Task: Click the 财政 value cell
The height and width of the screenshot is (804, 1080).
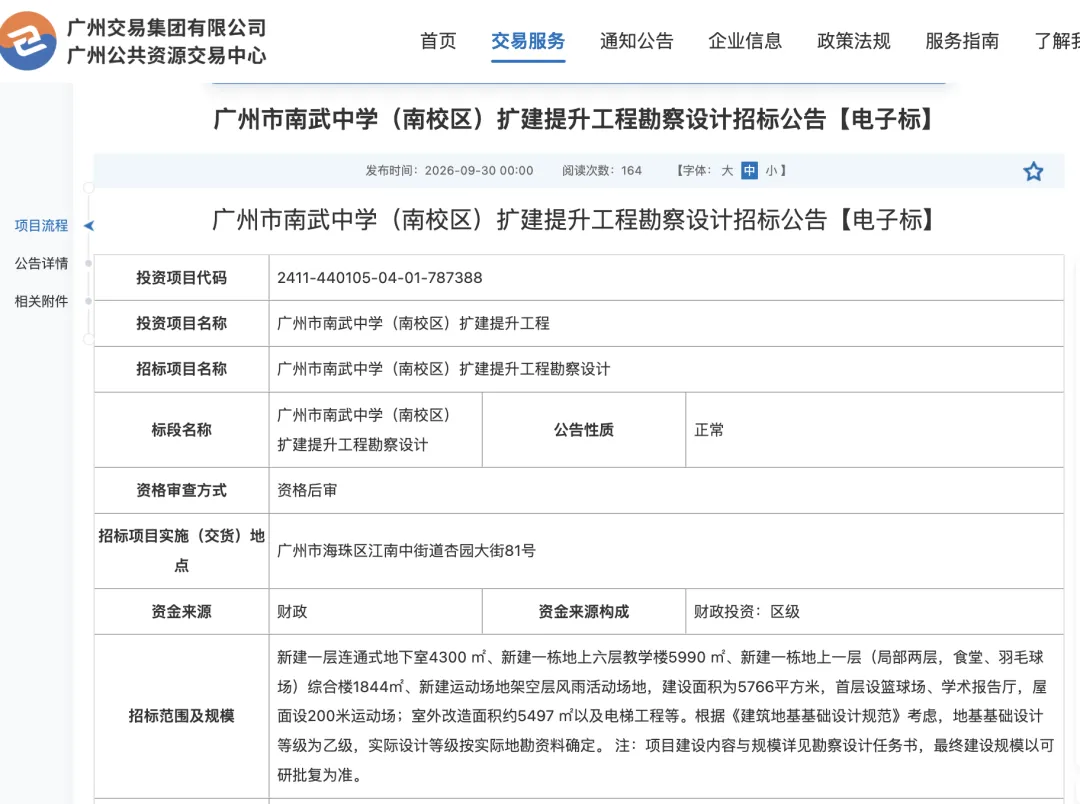Action: pos(375,612)
